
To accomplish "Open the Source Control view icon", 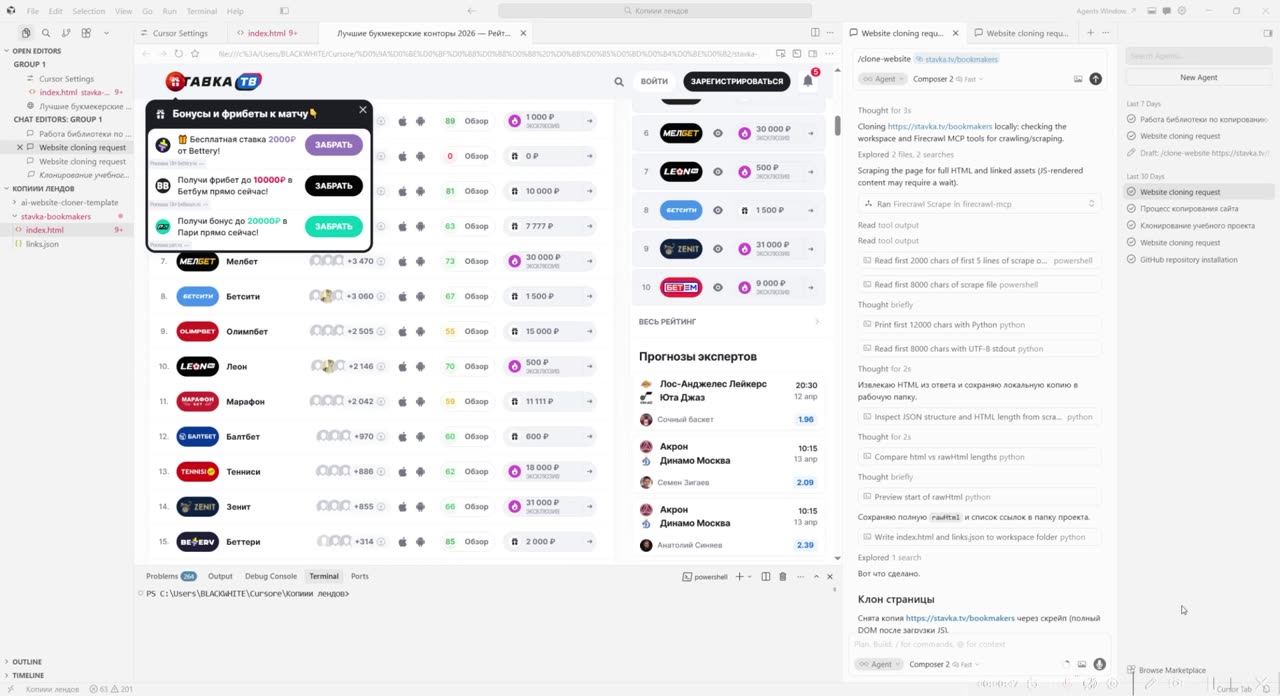I will pyautogui.click(x=66, y=33).
